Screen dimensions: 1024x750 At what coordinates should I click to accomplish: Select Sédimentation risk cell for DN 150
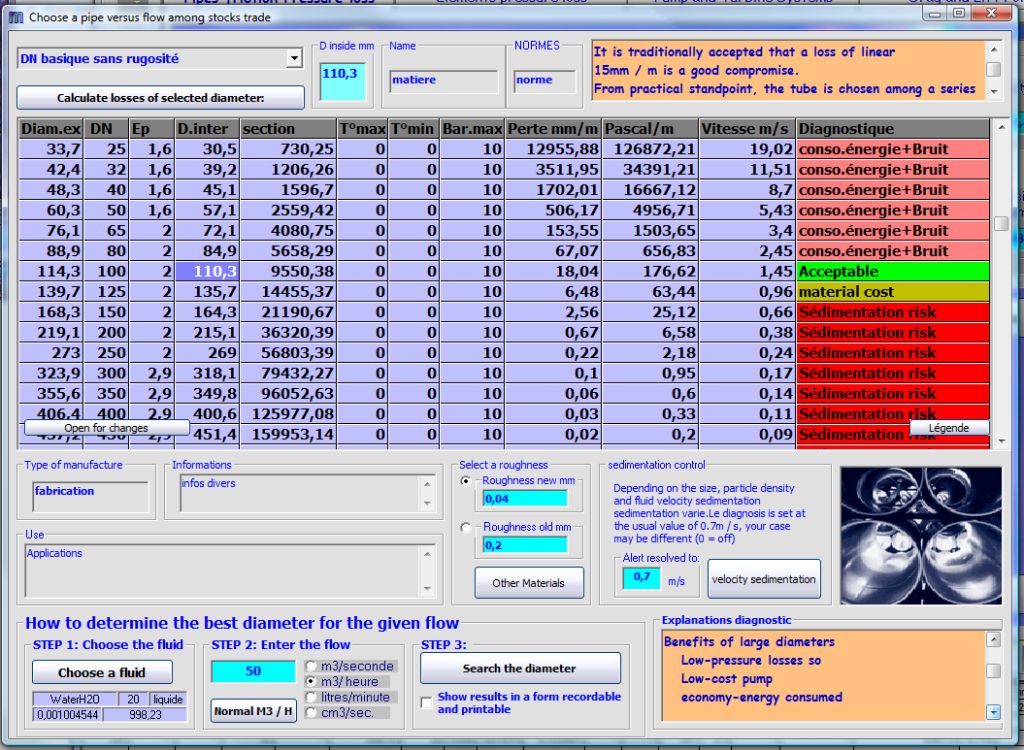coord(893,312)
